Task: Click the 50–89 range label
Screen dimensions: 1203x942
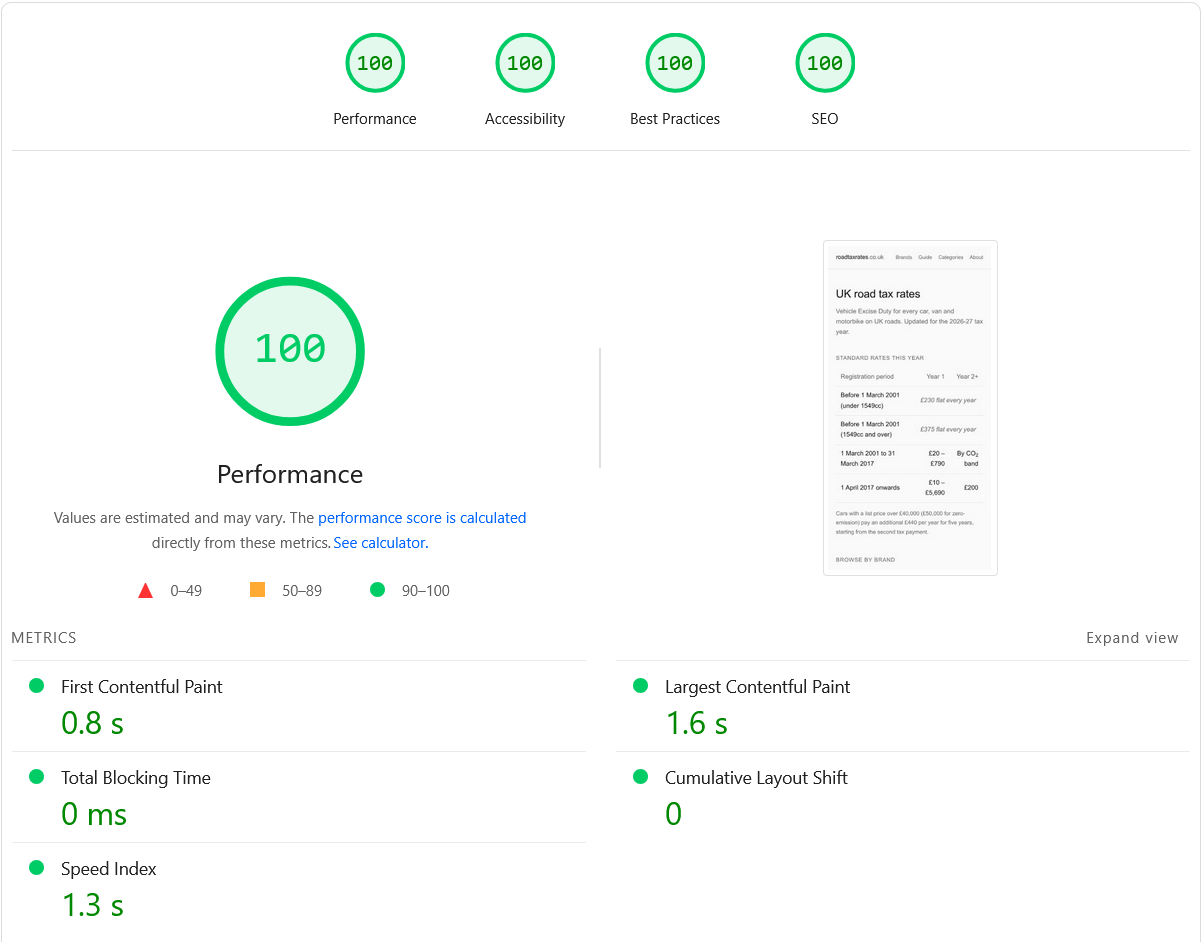Action: 302,591
